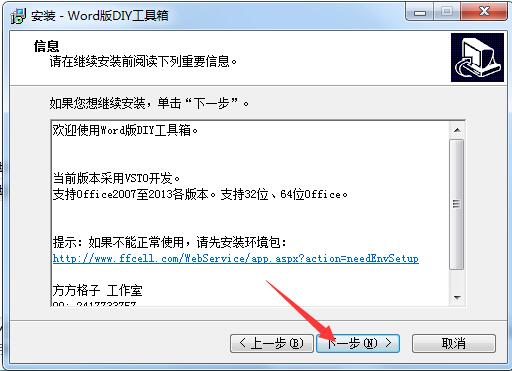Close the installer window

(484, 12)
